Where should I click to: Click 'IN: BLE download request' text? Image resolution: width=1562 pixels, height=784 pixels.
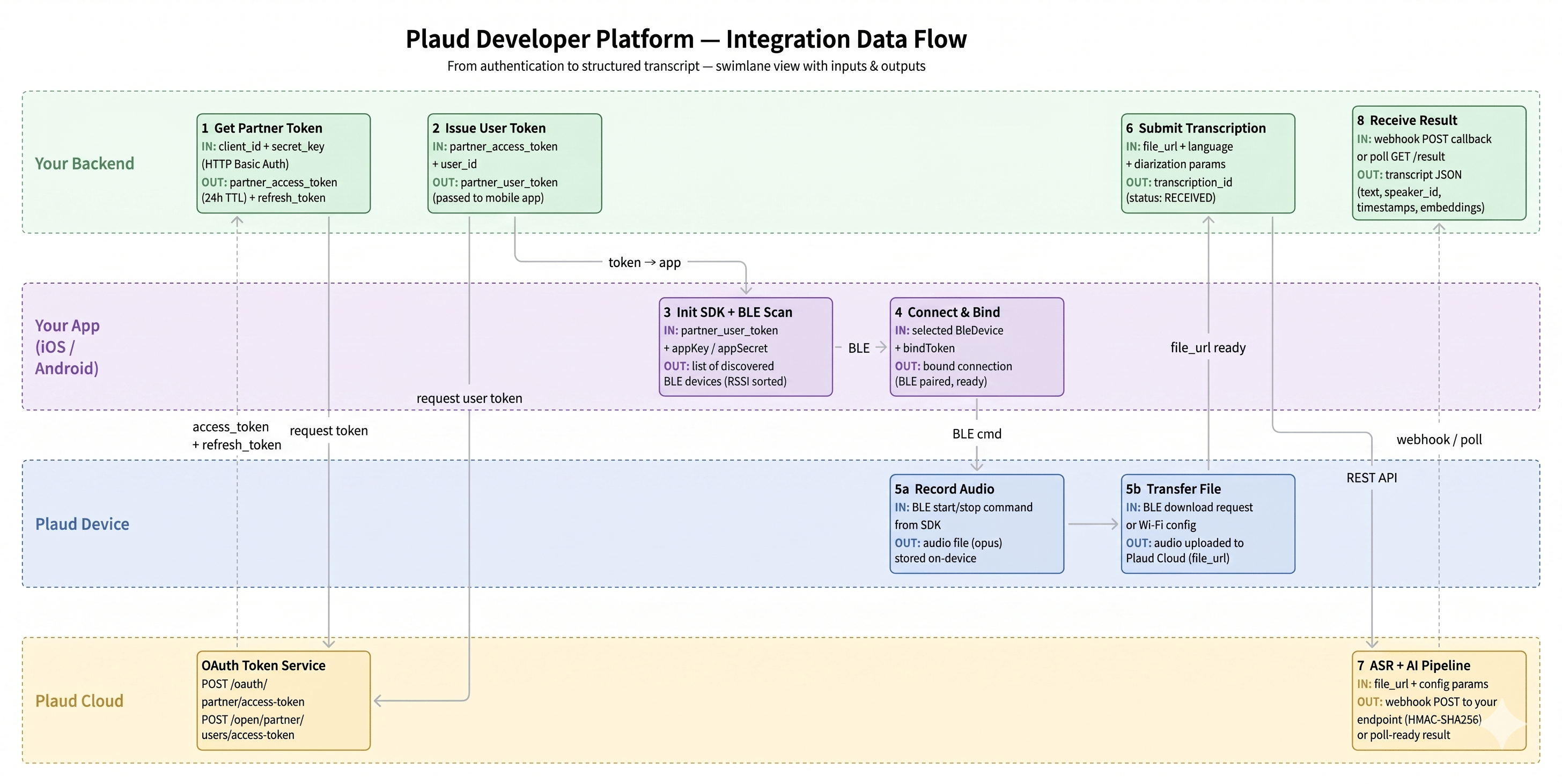[x=1189, y=507]
